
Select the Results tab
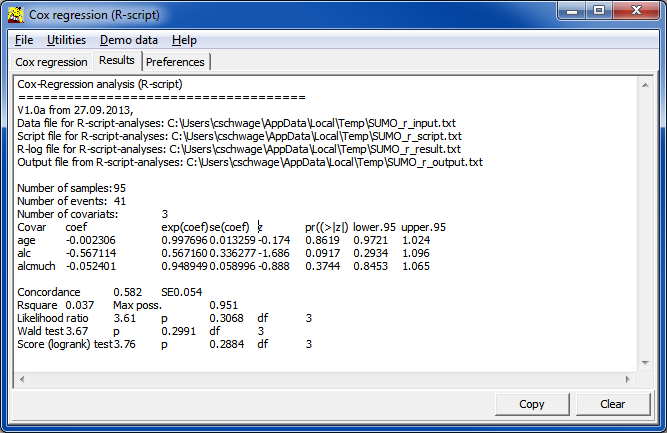(117, 60)
